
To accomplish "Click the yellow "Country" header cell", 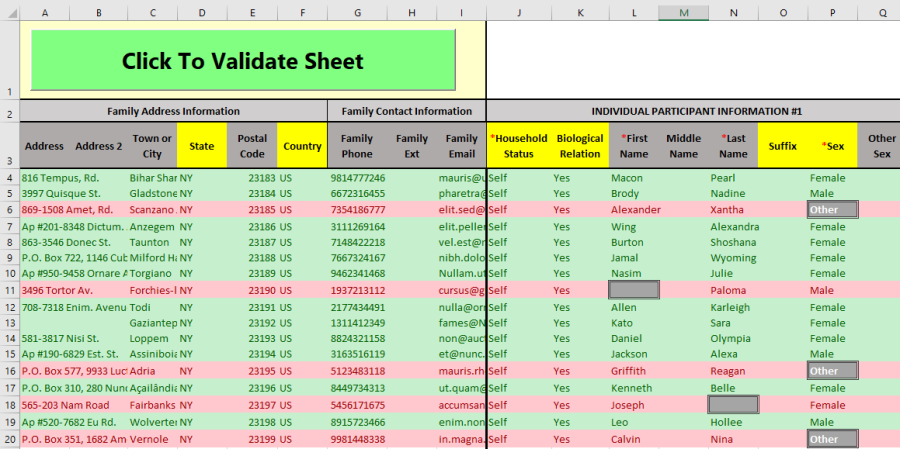I will point(302,146).
